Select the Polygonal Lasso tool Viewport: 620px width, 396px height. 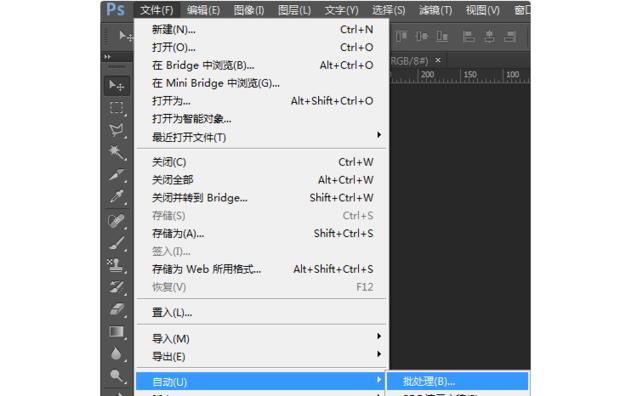117,130
